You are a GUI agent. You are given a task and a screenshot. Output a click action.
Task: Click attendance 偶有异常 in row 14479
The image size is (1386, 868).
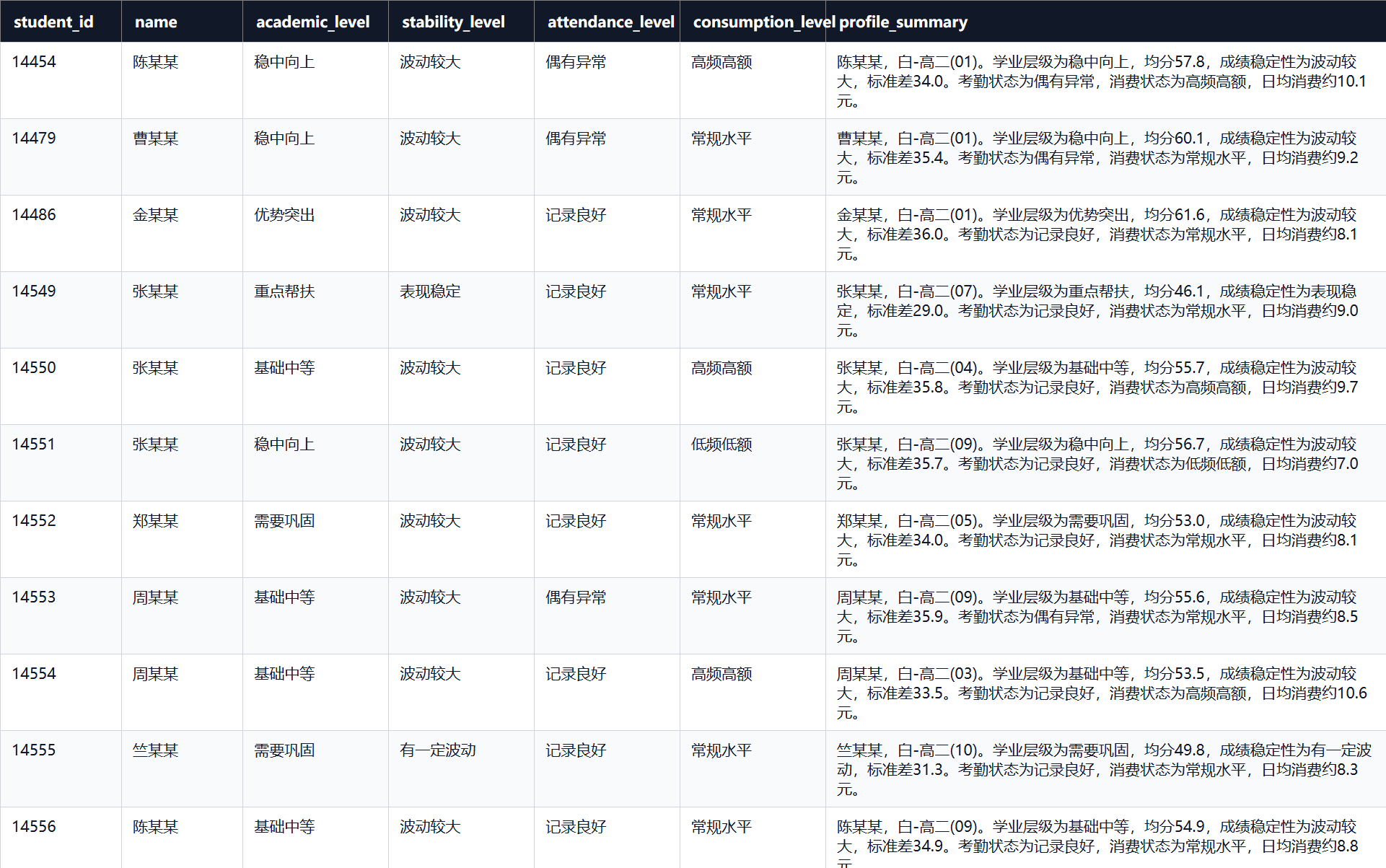pos(576,139)
